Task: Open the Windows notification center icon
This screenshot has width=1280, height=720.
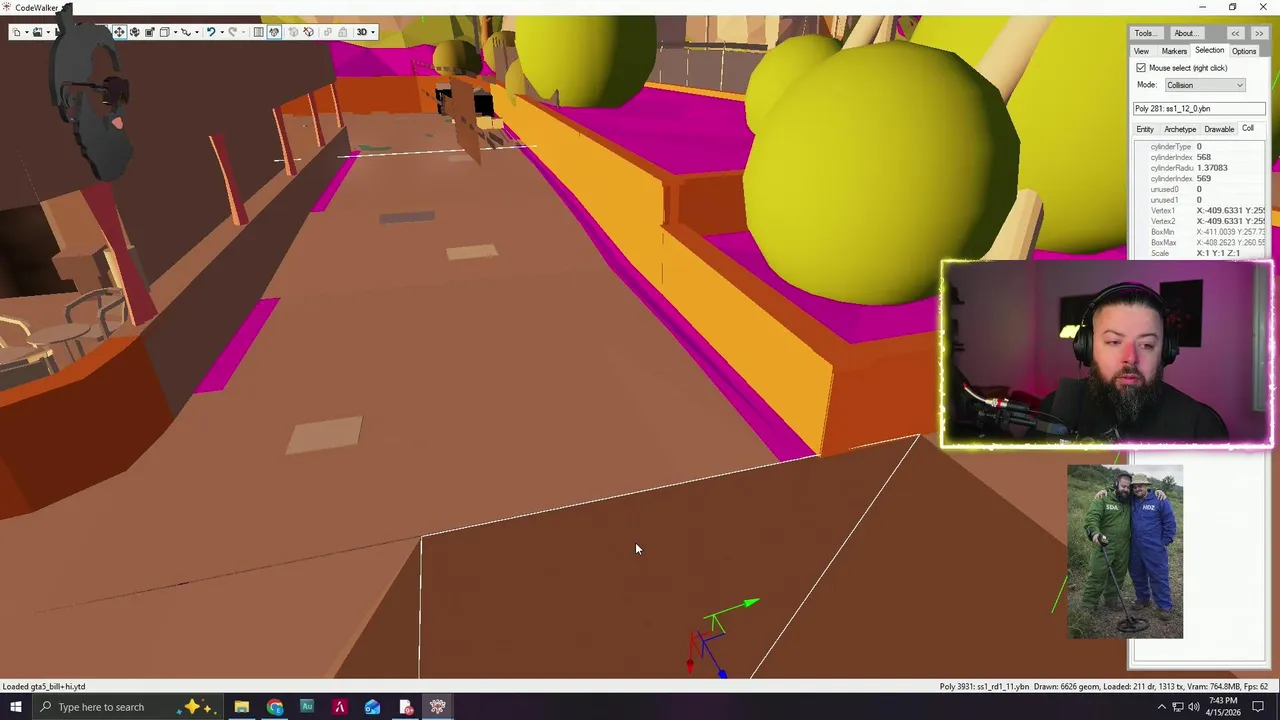Action: pyautogui.click(x=1259, y=707)
